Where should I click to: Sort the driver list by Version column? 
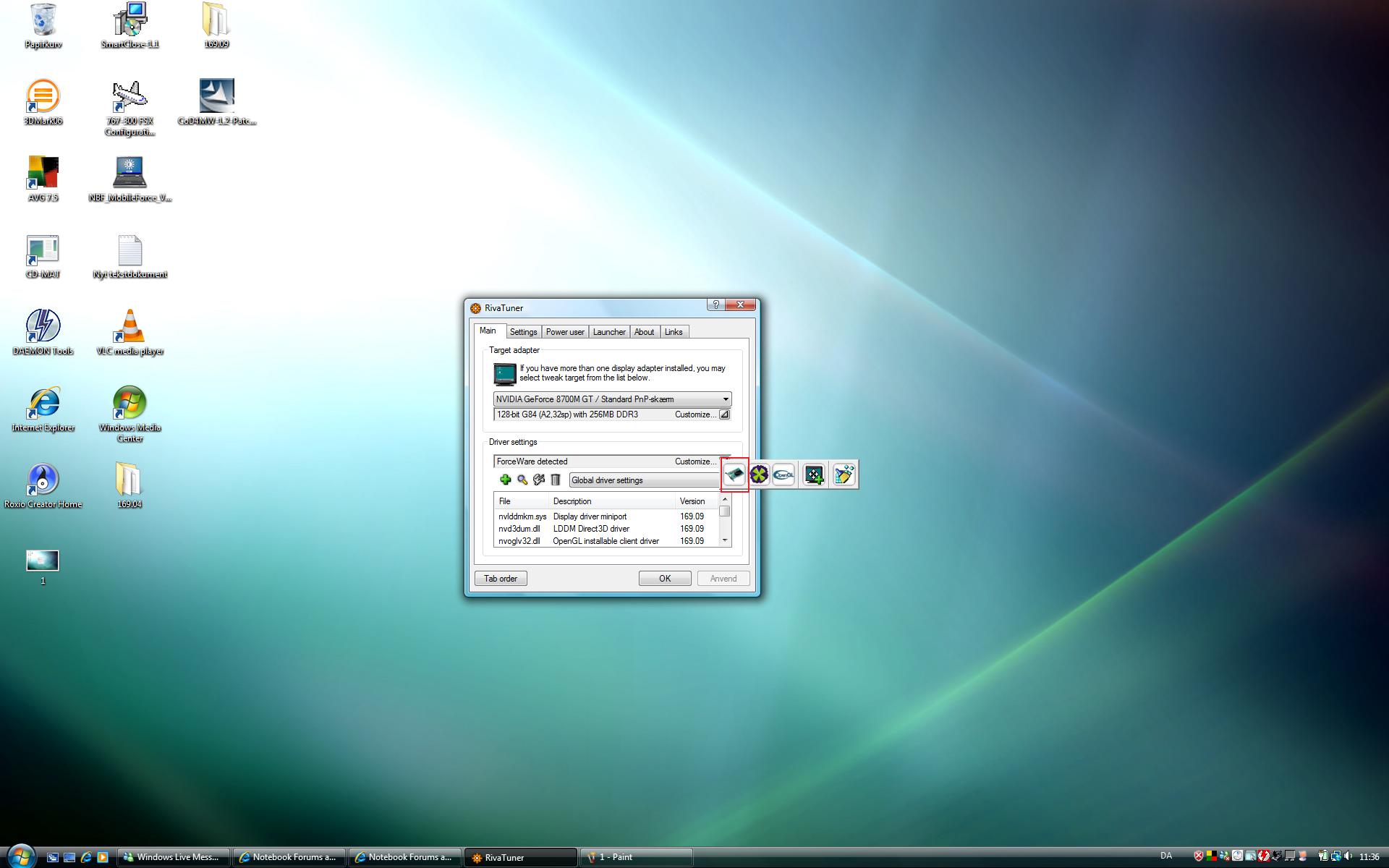(x=697, y=501)
